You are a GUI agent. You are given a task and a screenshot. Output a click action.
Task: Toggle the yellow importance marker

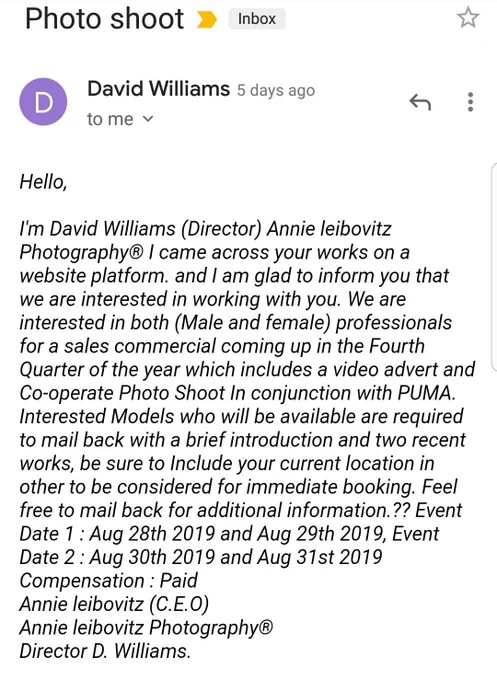click(x=206, y=19)
